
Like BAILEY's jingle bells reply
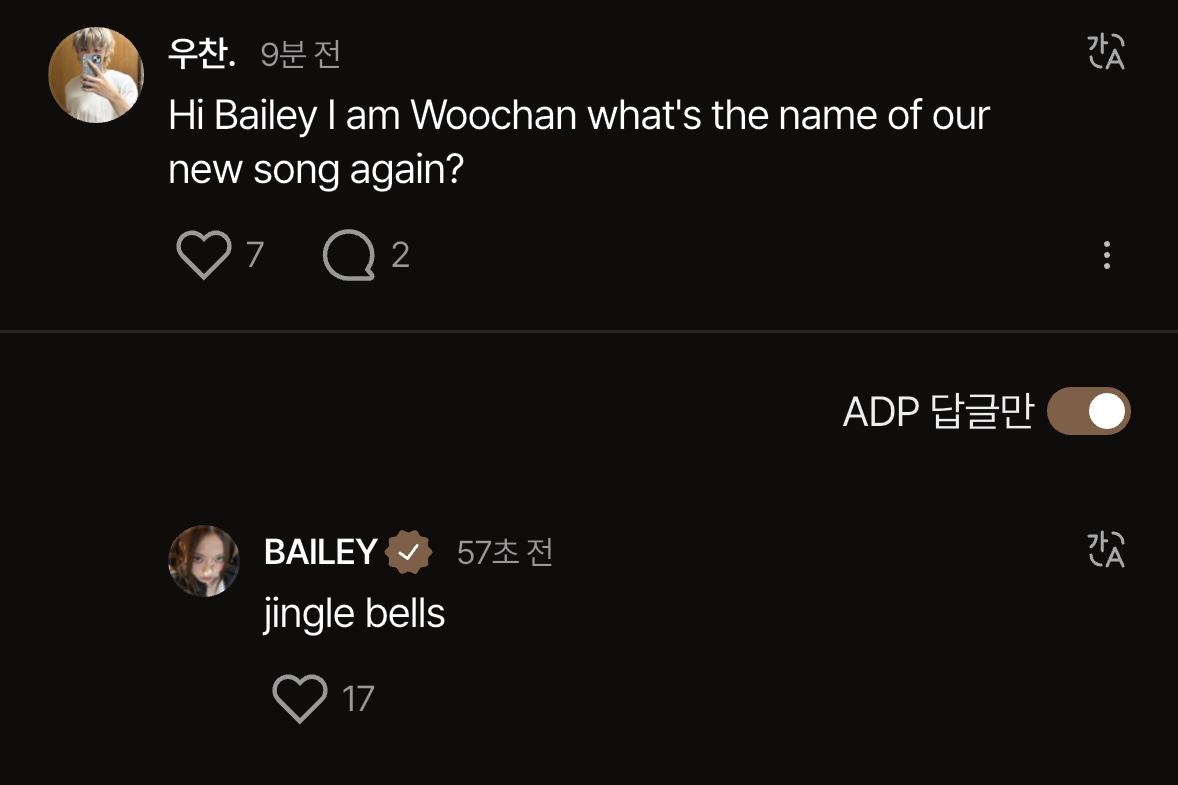pyautogui.click(x=300, y=698)
